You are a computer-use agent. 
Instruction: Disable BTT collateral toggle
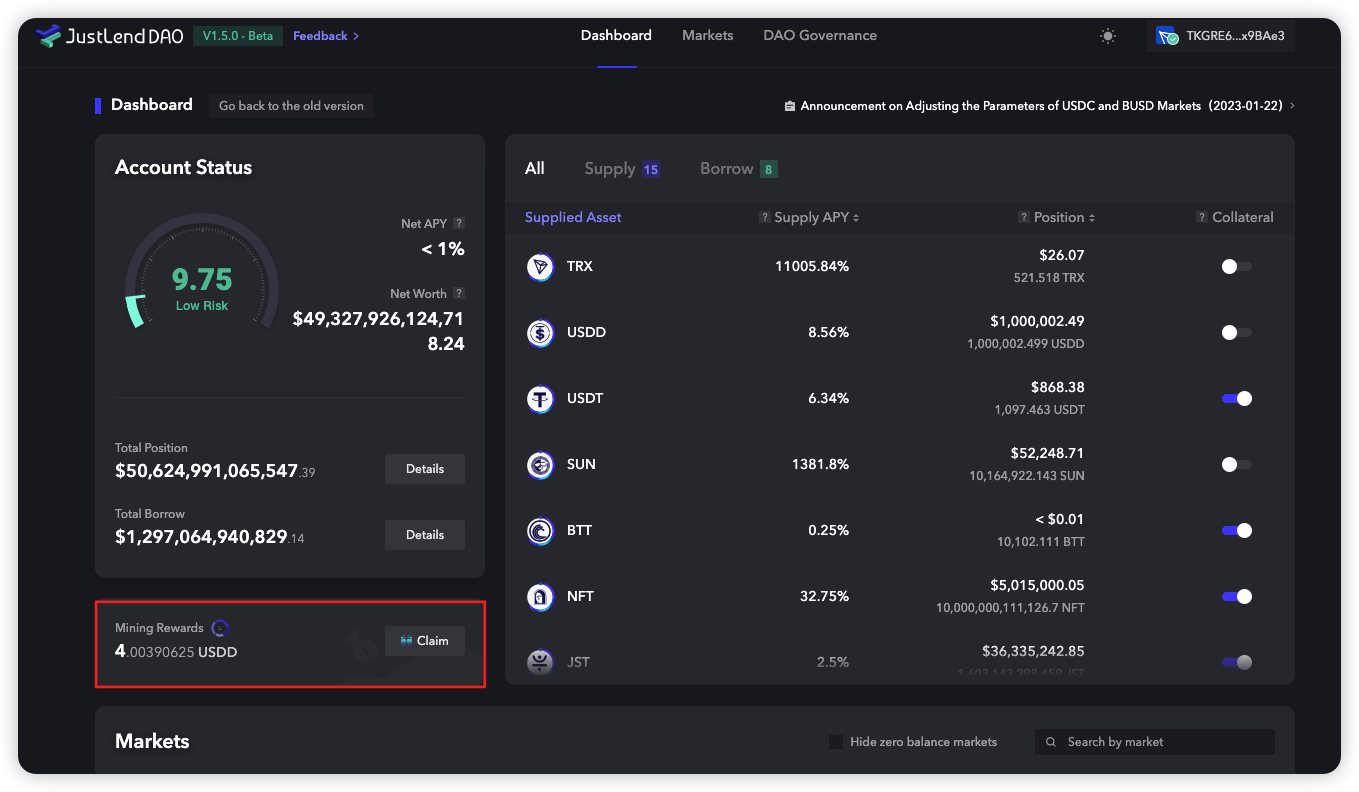pos(1237,531)
